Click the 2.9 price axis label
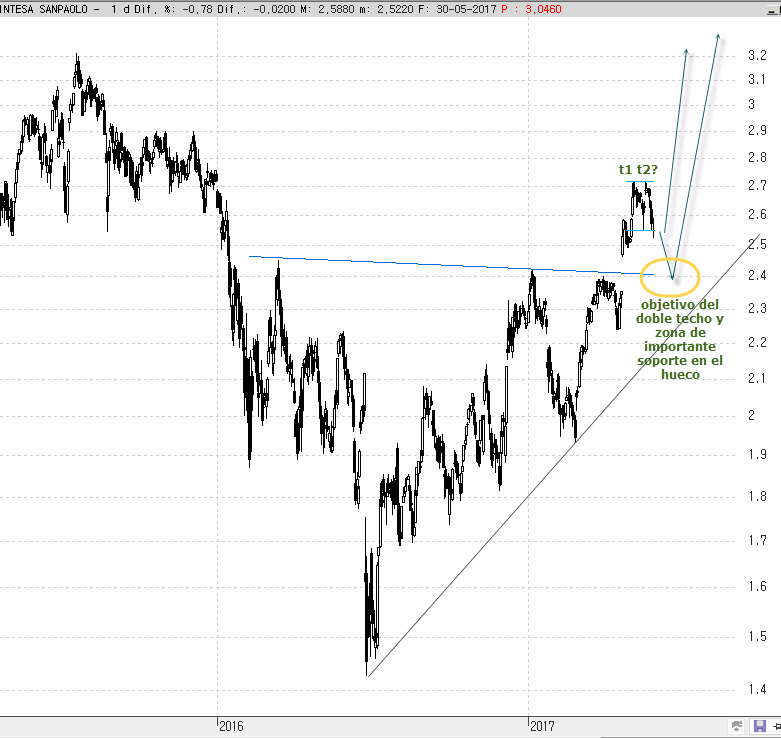 pyautogui.click(x=757, y=130)
